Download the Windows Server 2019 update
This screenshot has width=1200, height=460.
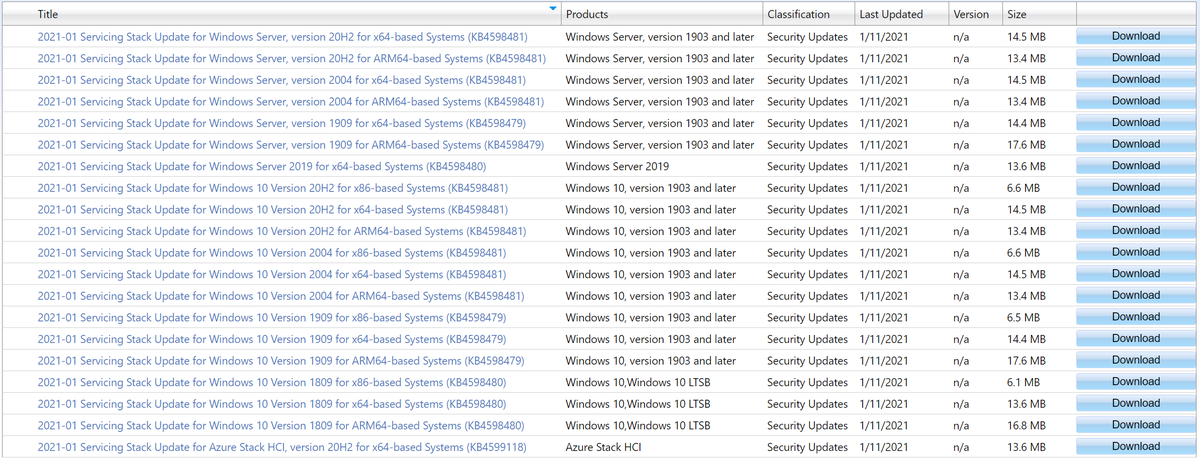[x=1136, y=166]
